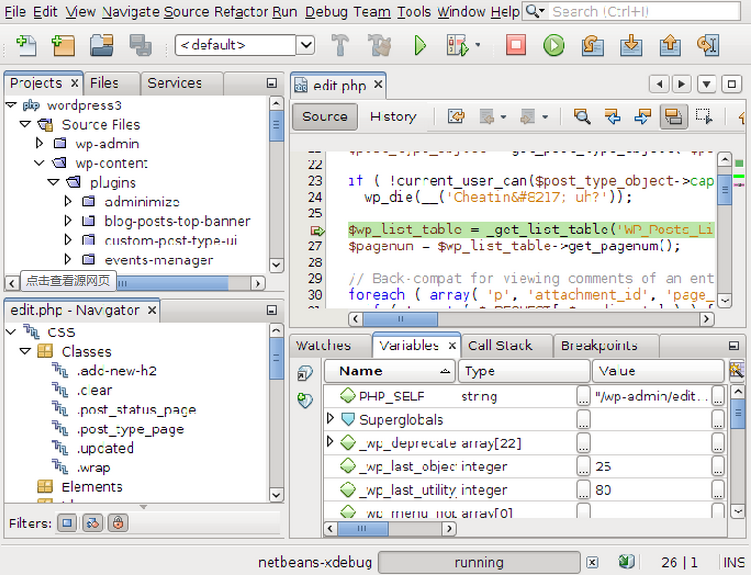Click the Step Into debug icon
This screenshot has width=751, height=576.
[631, 45]
